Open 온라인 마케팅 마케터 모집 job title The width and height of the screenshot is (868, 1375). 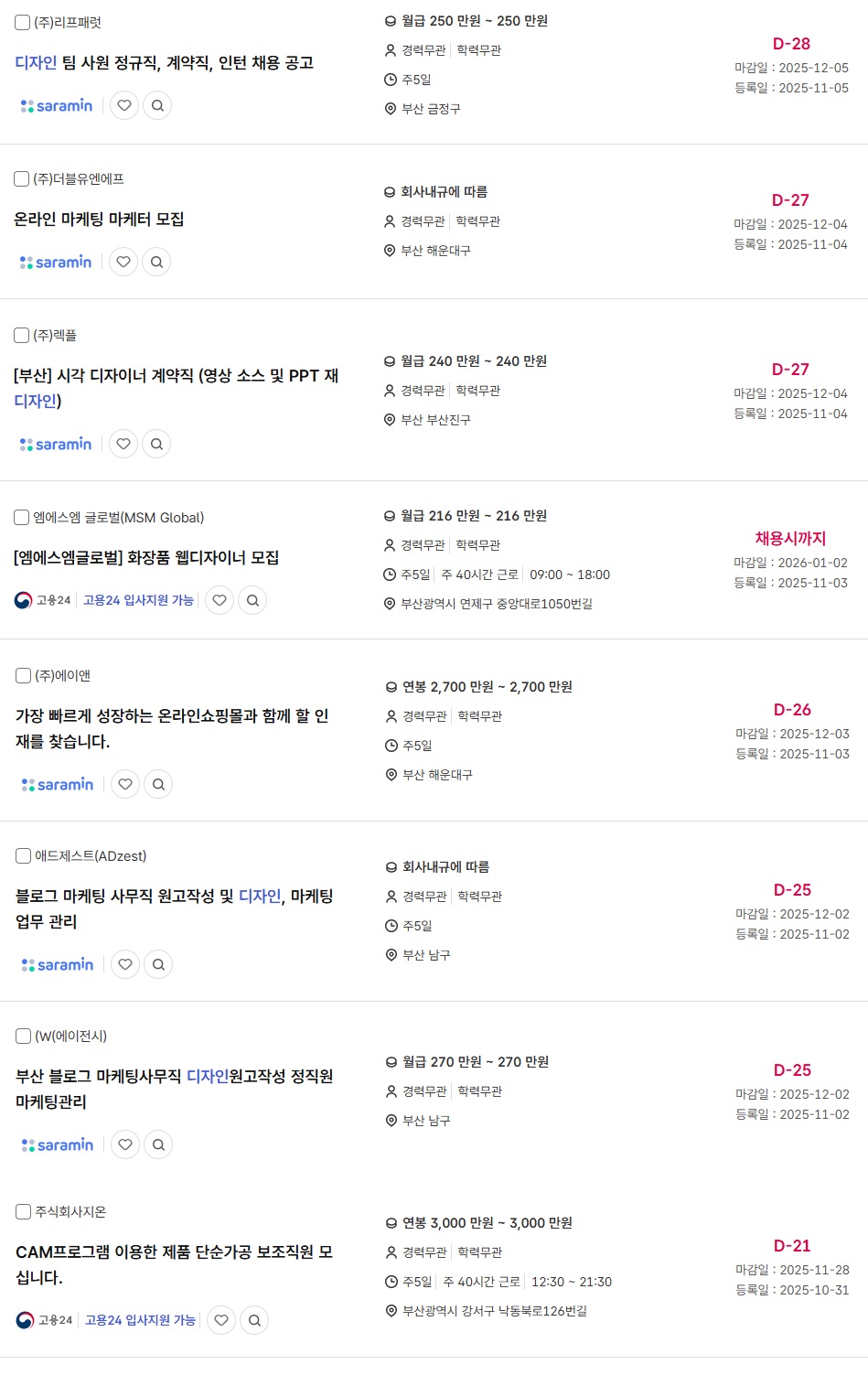coord(99,220)
